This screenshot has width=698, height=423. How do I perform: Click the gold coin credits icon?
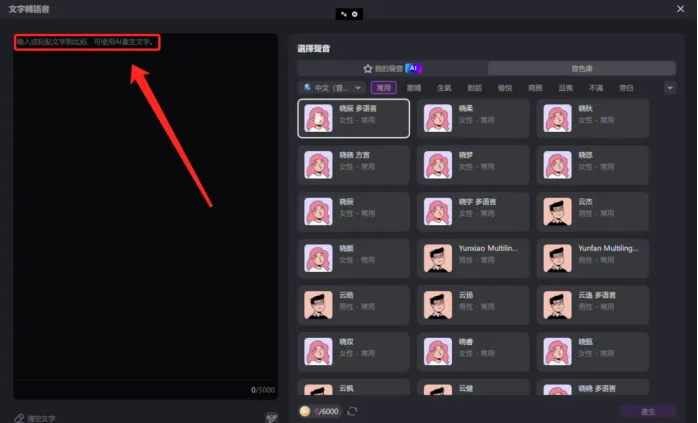305,411
